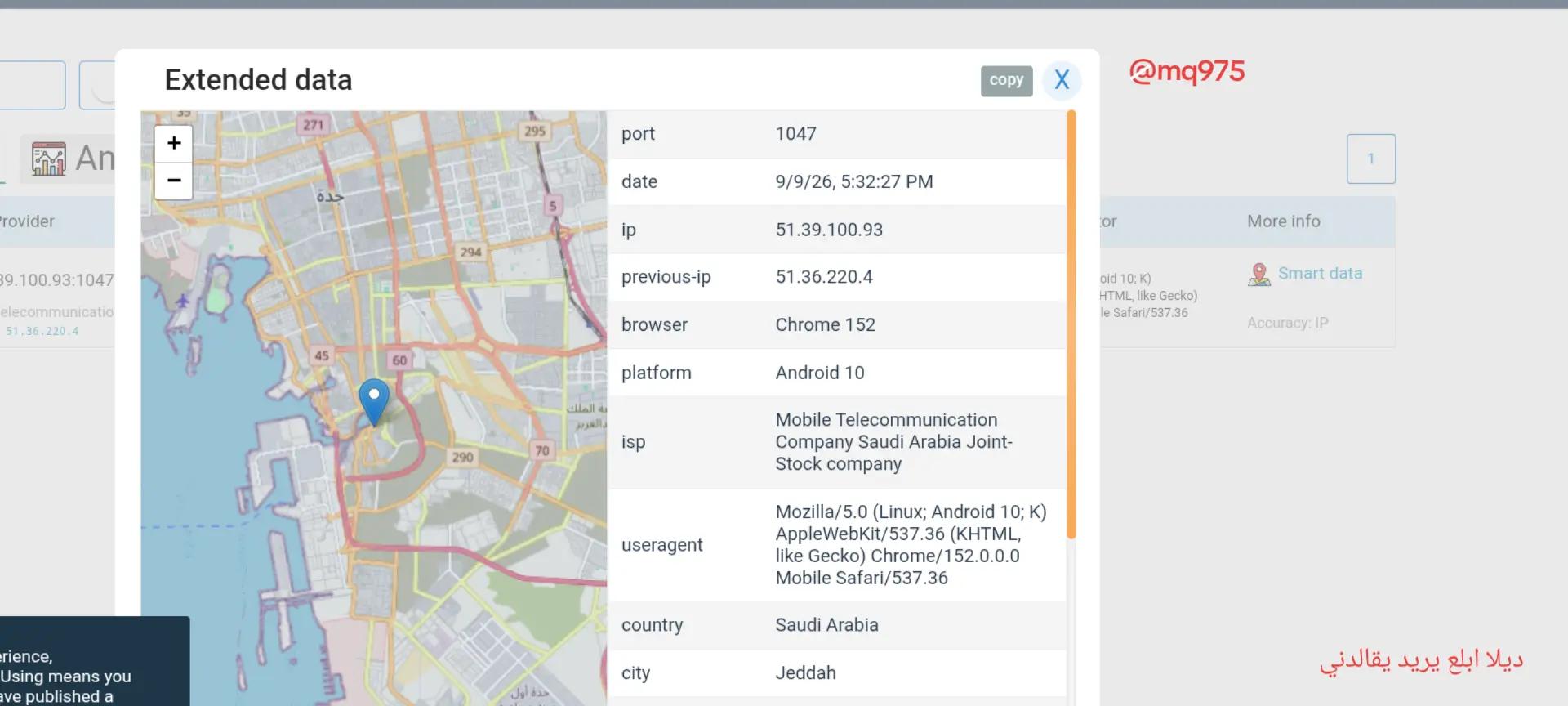Select the city value Jeddah
Viewport: 1568px width, 706px height.
(806, 673)
